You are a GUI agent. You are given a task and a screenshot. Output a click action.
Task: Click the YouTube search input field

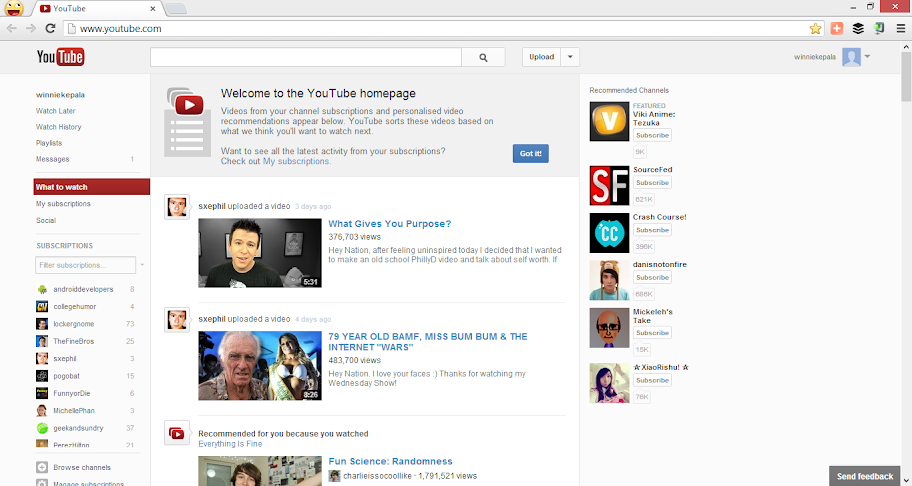306,58
